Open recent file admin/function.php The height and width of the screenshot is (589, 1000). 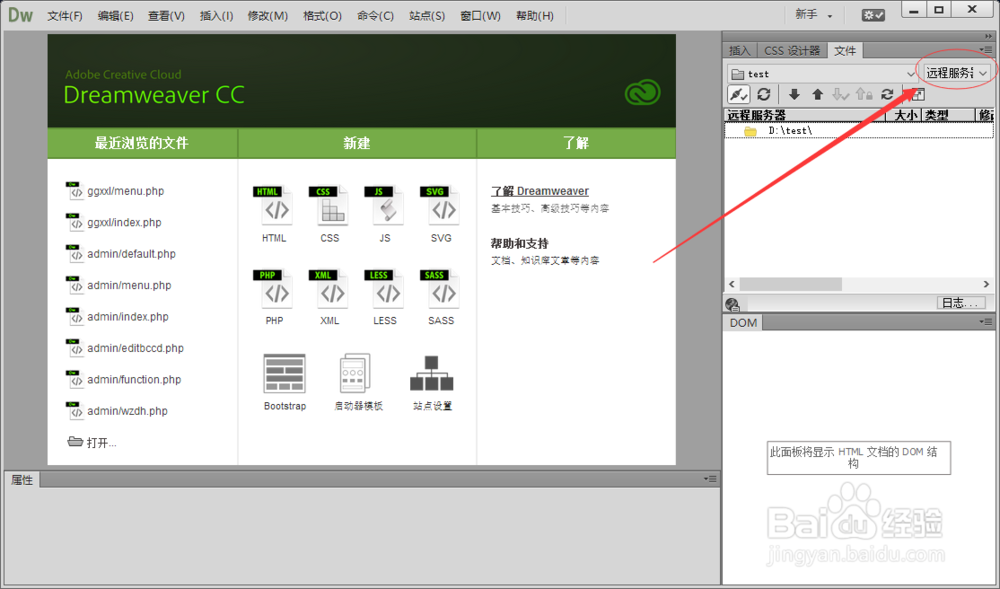pyautogui.click(x=124, y=379)
